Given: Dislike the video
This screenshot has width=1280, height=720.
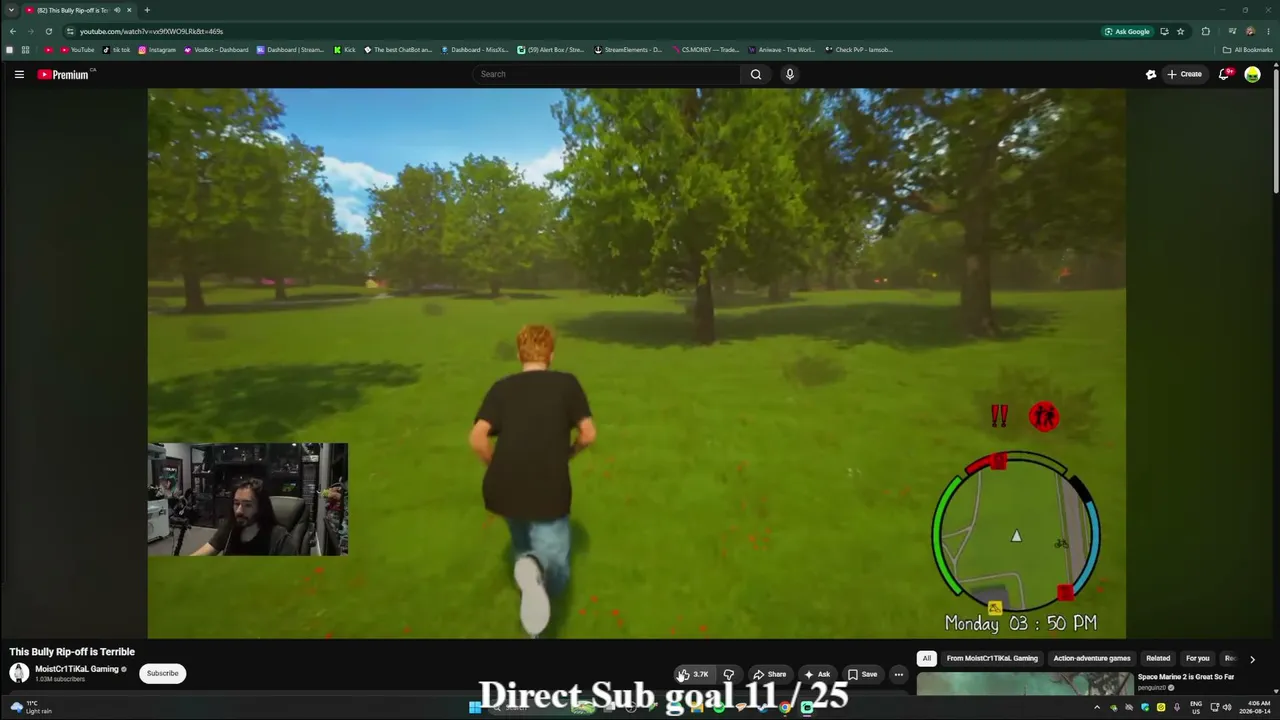Looking at the screenshot, I should (x=729, y=674).
